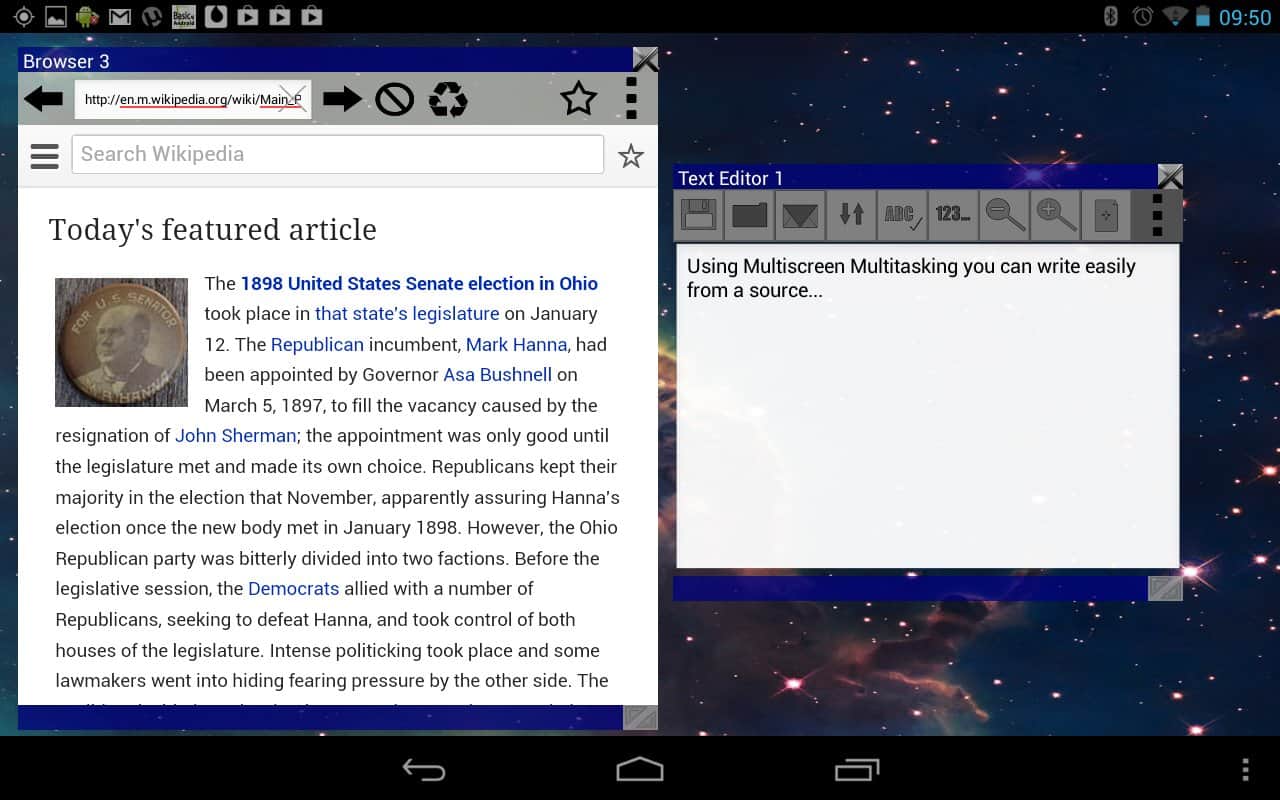1280x800 pixels.
Task: Save file with floppy disk icon
Action: point(698,215)
